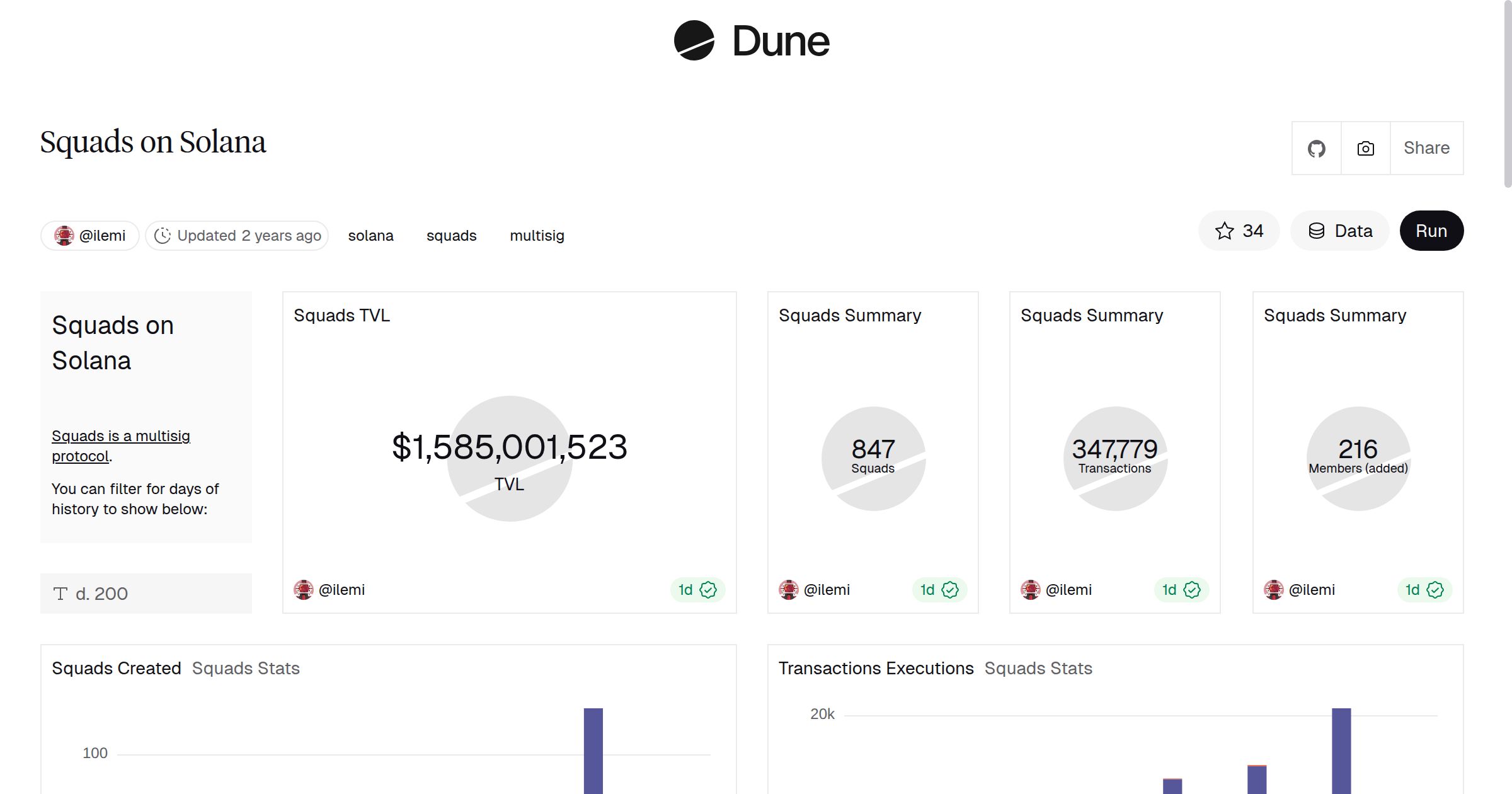Click the Dune logo icon
The height and width of the screenshot is (794, 1512).
tap(694, 40)
